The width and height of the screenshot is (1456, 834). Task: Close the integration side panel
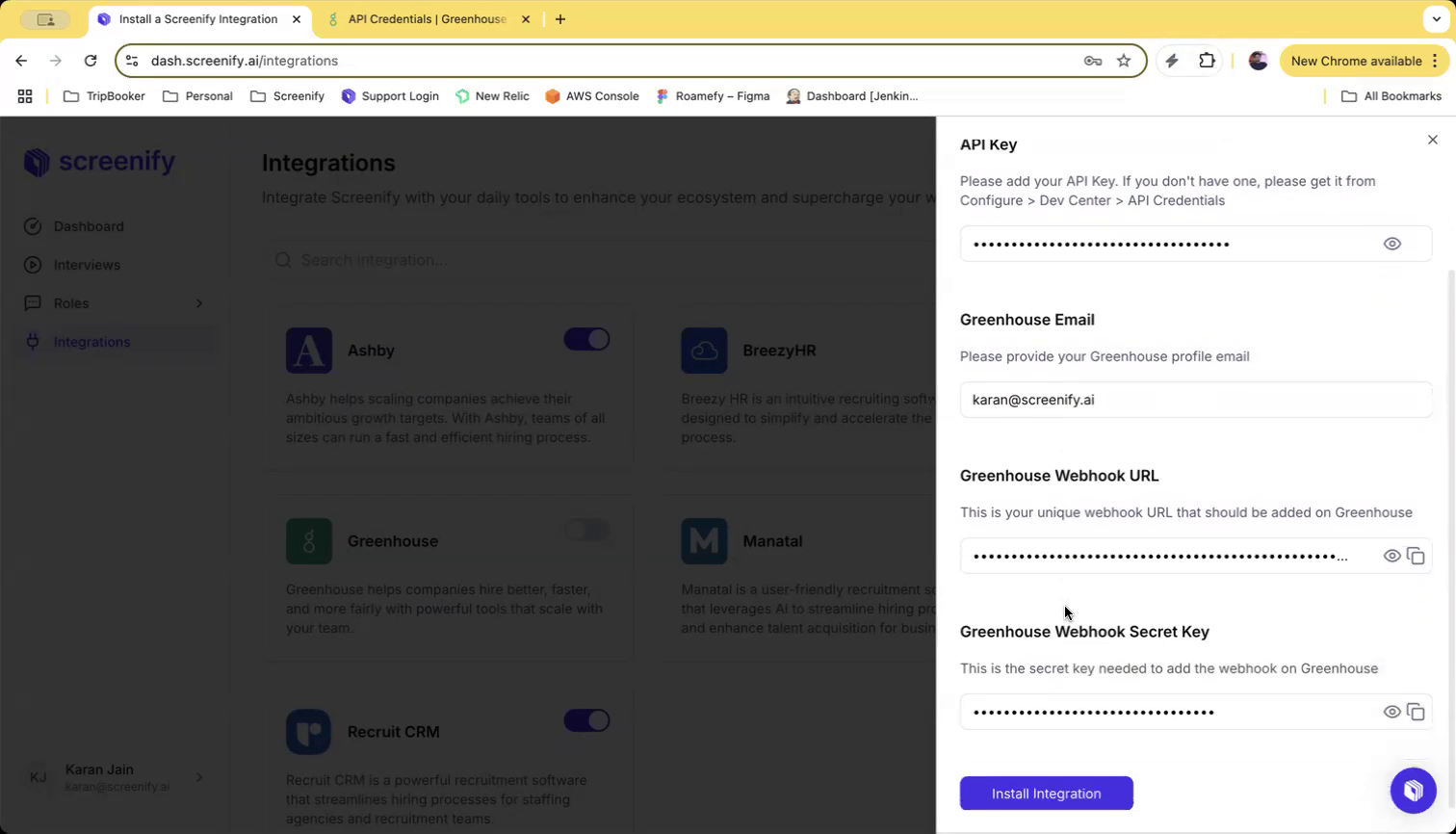pyautogui.click(x=1432, y=140)
